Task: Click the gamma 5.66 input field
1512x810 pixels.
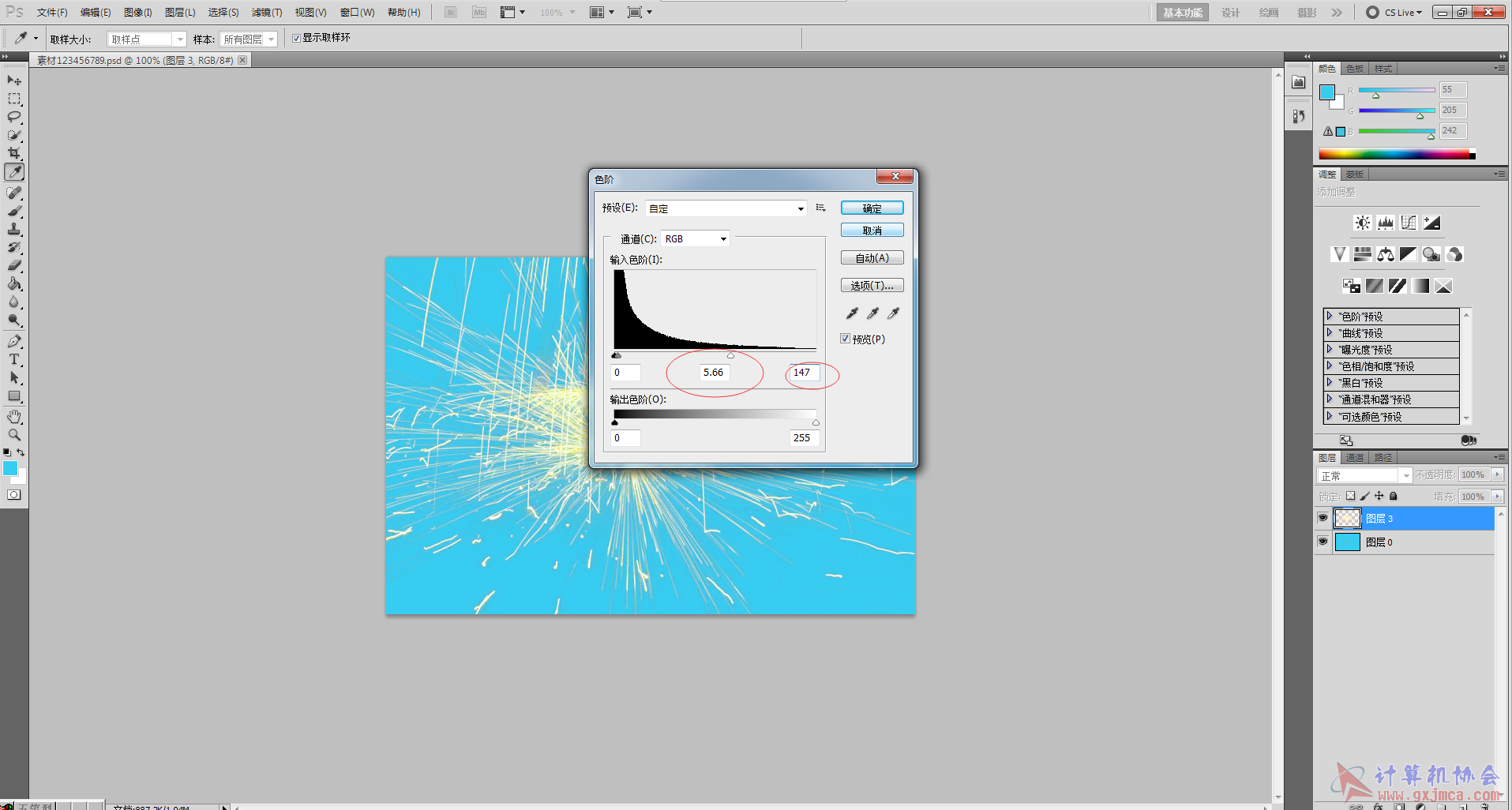Action: 714,373
